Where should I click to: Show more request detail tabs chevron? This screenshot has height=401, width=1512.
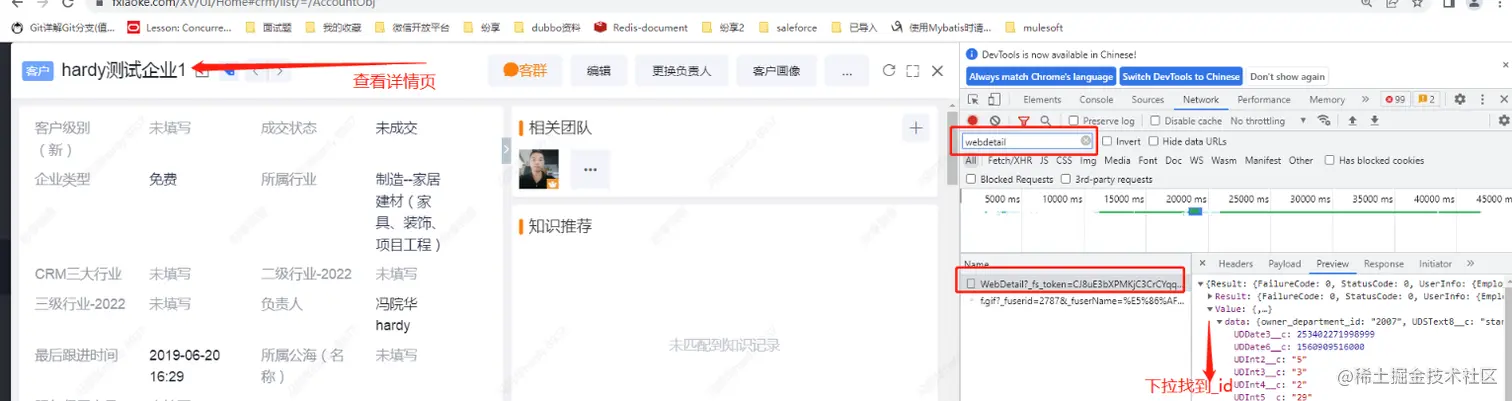coord(1471,264)
